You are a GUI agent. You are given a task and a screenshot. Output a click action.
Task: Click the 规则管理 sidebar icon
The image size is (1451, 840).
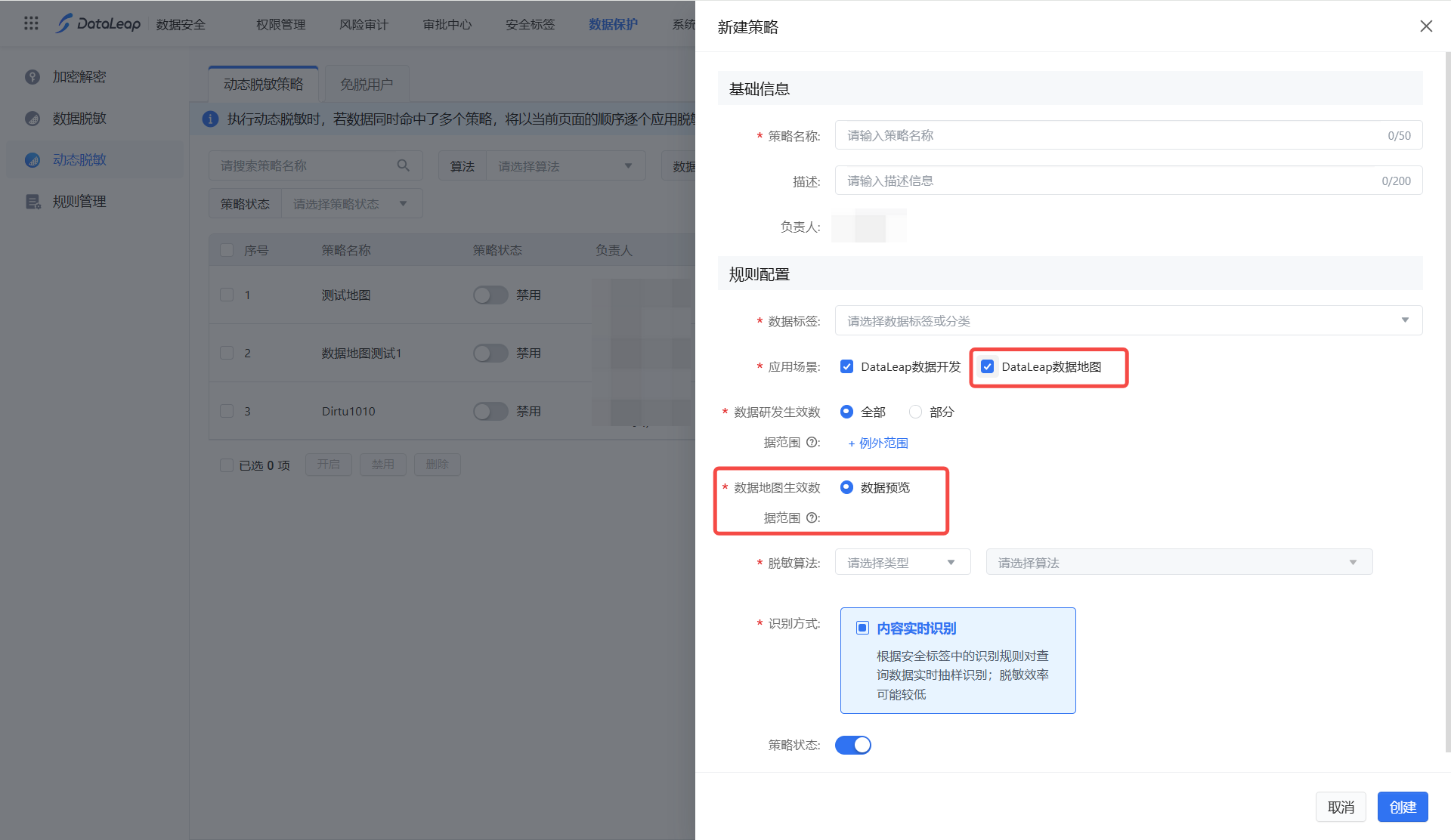(x=32, y=202)
